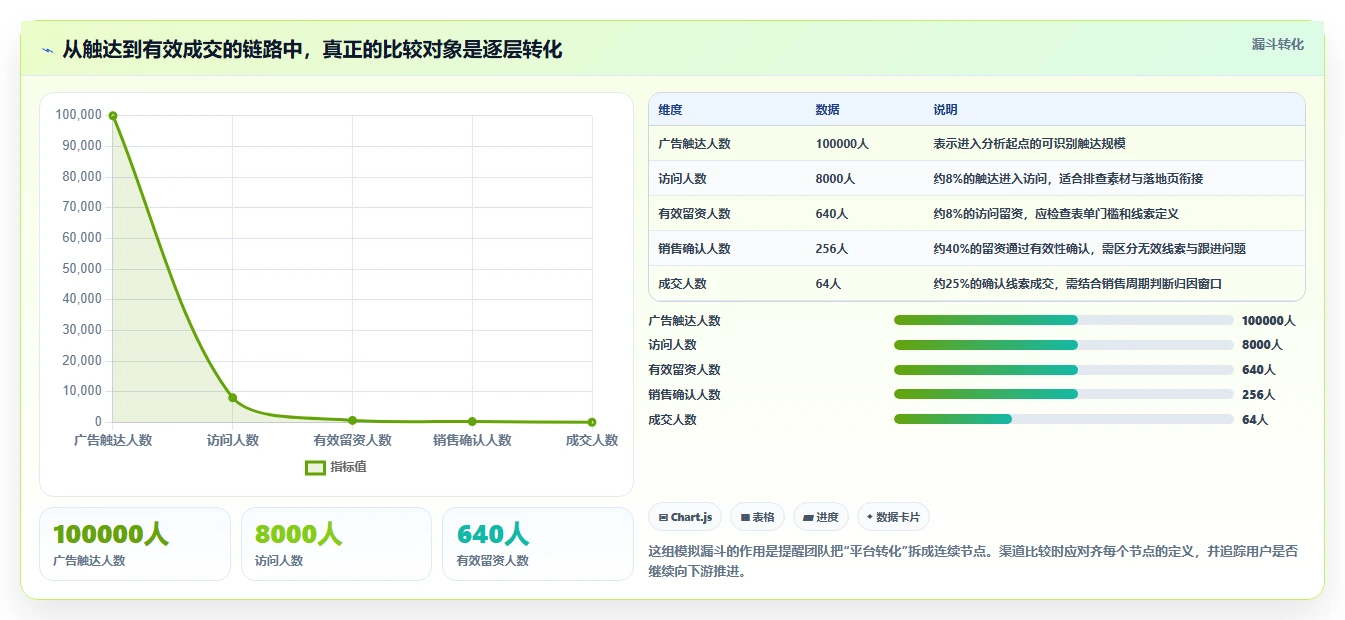Screen dimensions: 1345x620
Task: Select the Chart.js chip
Action: [x=685, y=517]
